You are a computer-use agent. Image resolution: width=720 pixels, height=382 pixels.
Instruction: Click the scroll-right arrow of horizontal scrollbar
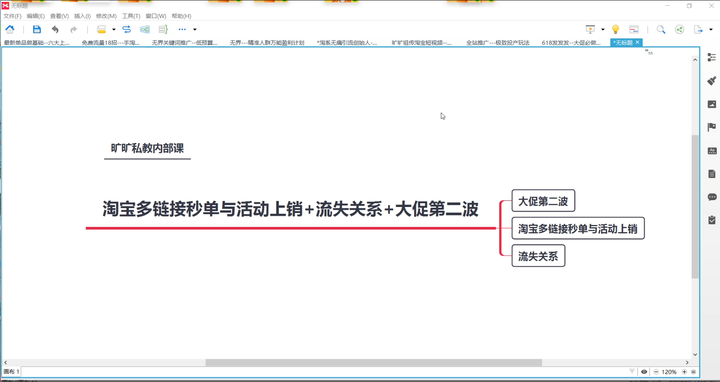click(687, 362)
